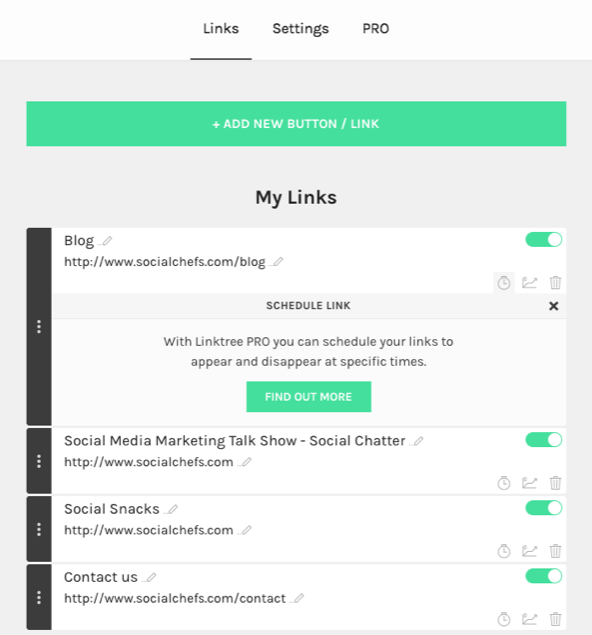Viewport: 592px width, 635px height.
Task: Click Add New Button / Link
Action: 296,124
